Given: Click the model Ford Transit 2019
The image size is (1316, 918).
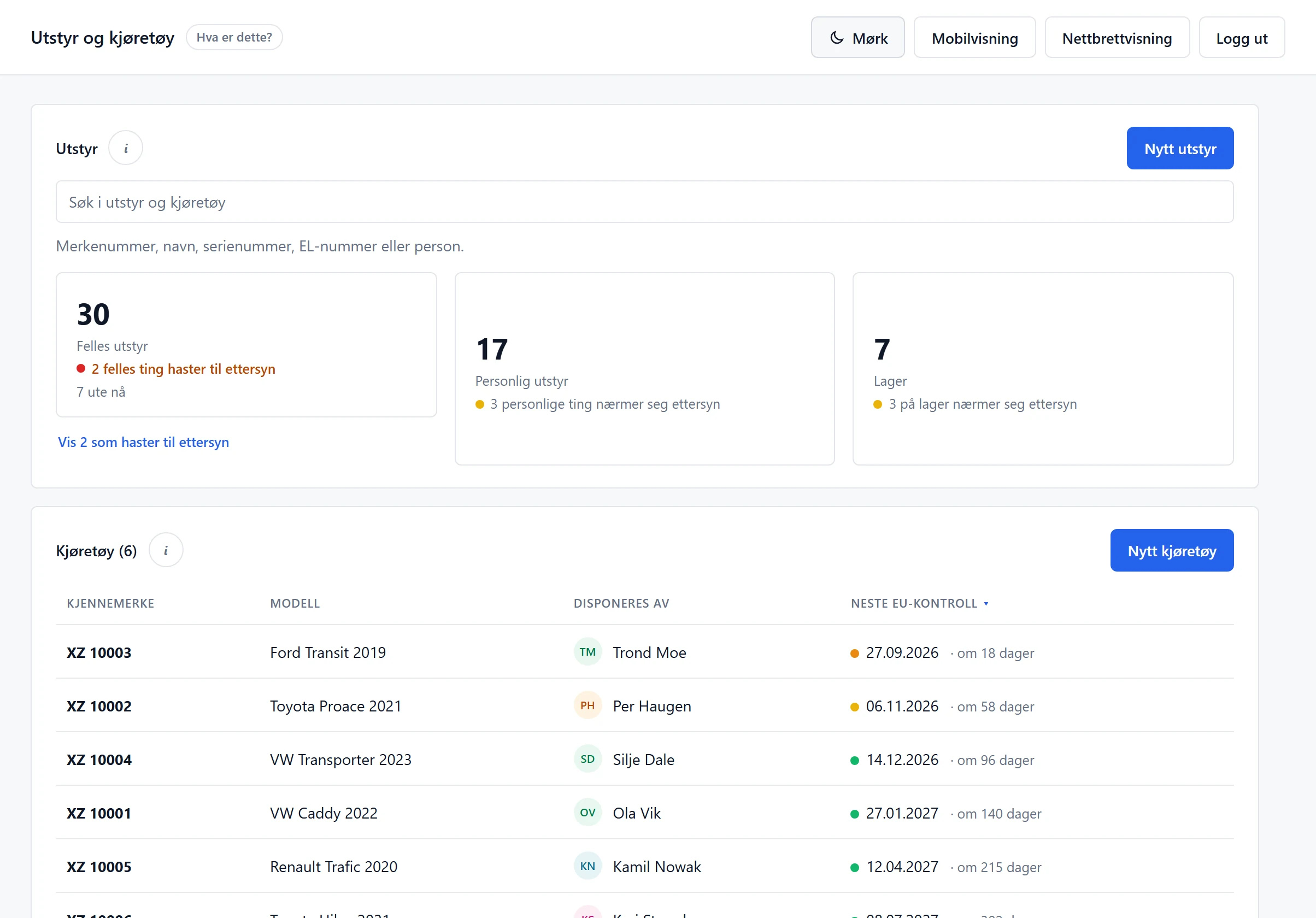Looking at the screenshot, I should point(328,652).
